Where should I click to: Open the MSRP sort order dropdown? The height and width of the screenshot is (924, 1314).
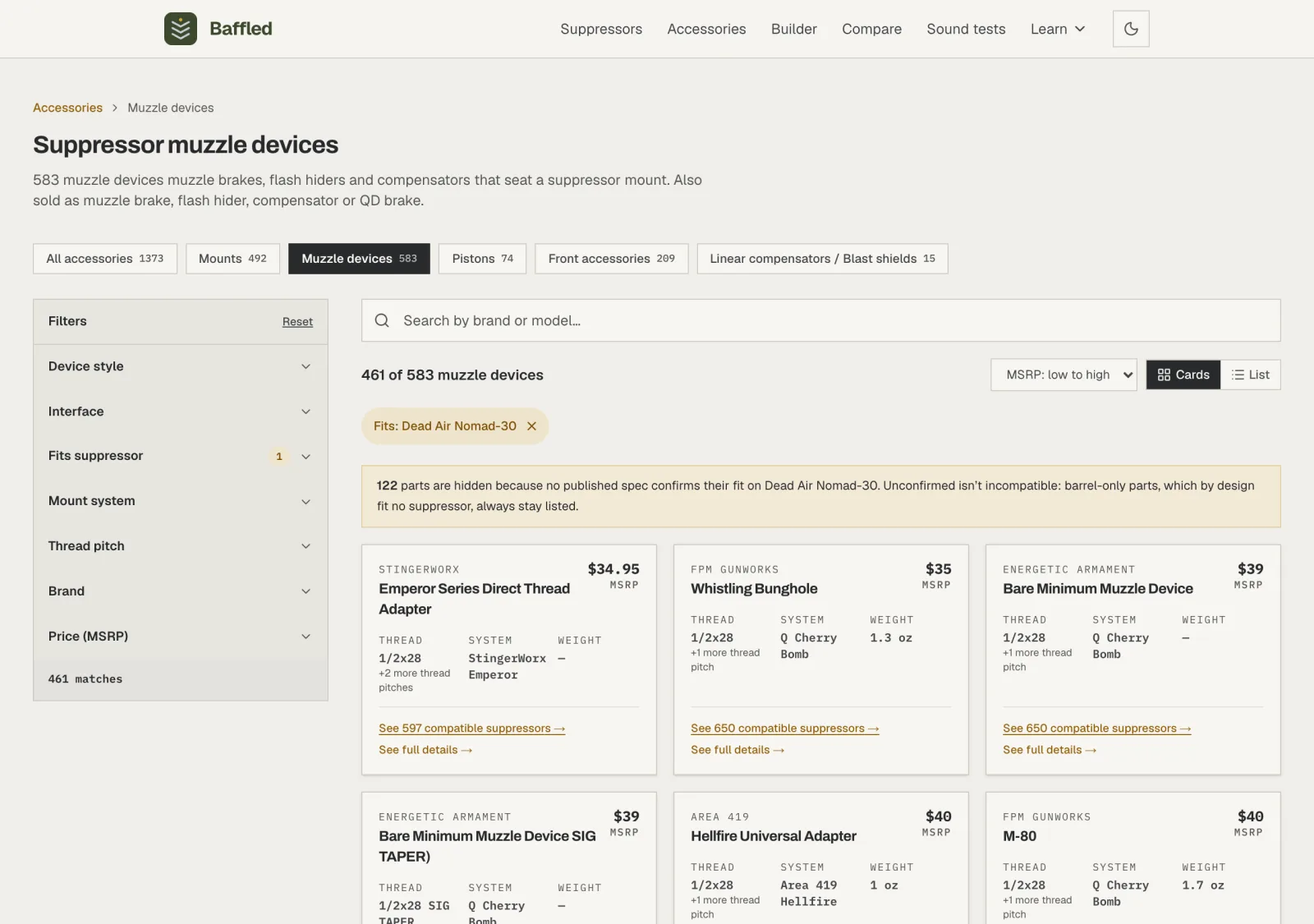(1064, 375)
